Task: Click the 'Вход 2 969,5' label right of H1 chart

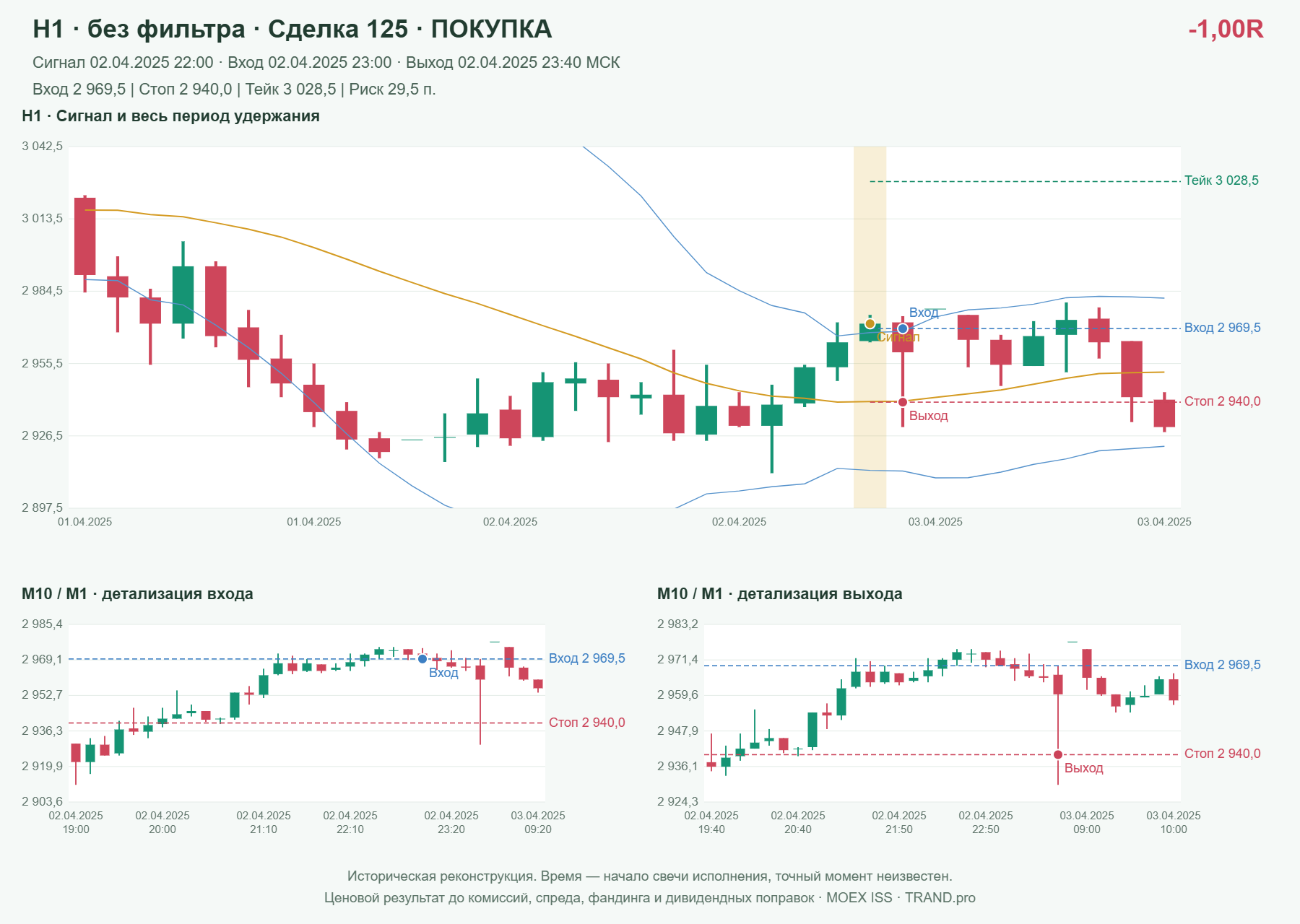Action: (x=1223, y=328)
